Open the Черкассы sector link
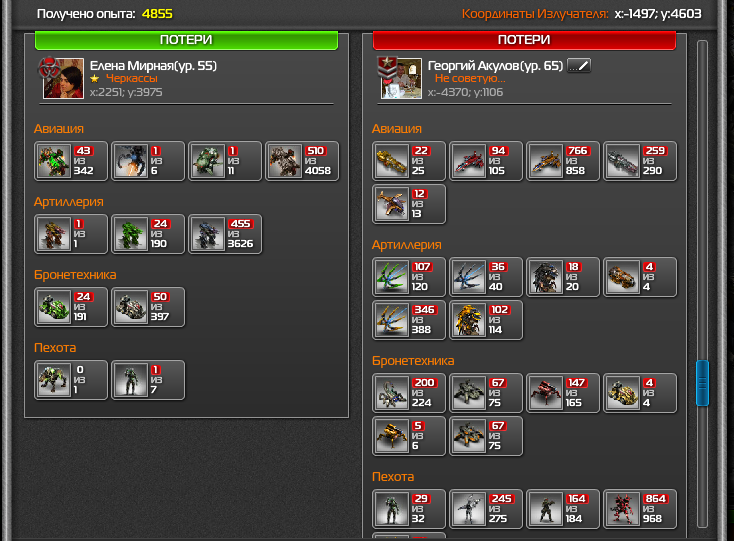The width and height of the screenshot is (734, 541). pyautogui.click(x=132, y=79)
